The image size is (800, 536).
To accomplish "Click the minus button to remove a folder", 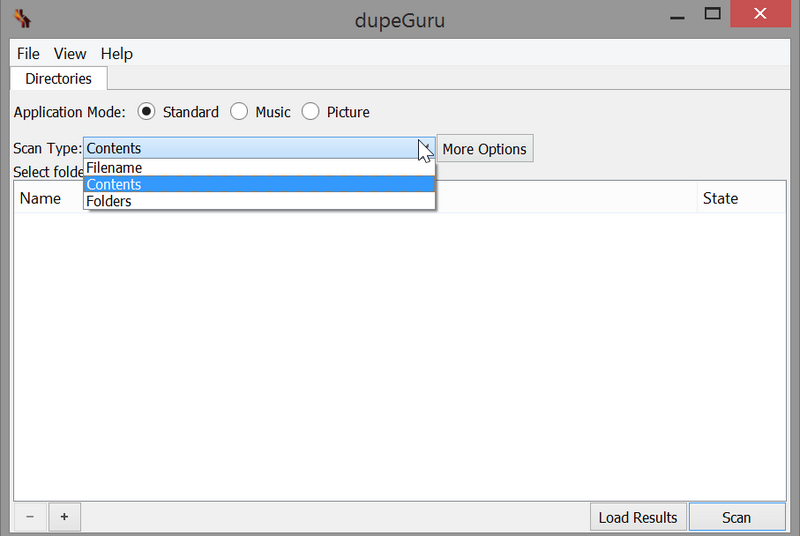I will (x=29, y=516).
